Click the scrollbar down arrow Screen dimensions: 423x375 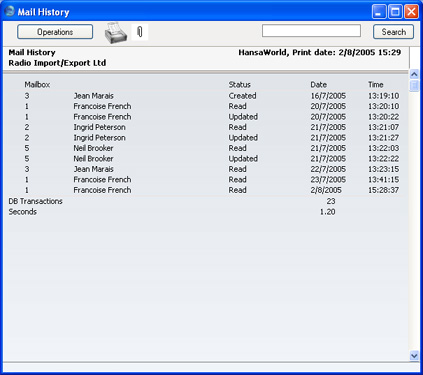point(414,356)
